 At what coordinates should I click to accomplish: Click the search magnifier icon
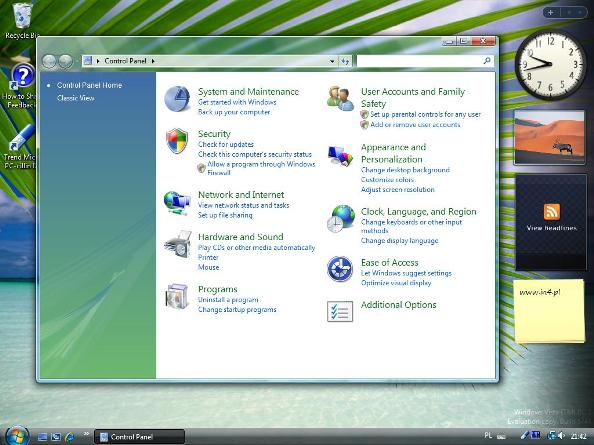[x=487, y=61]
